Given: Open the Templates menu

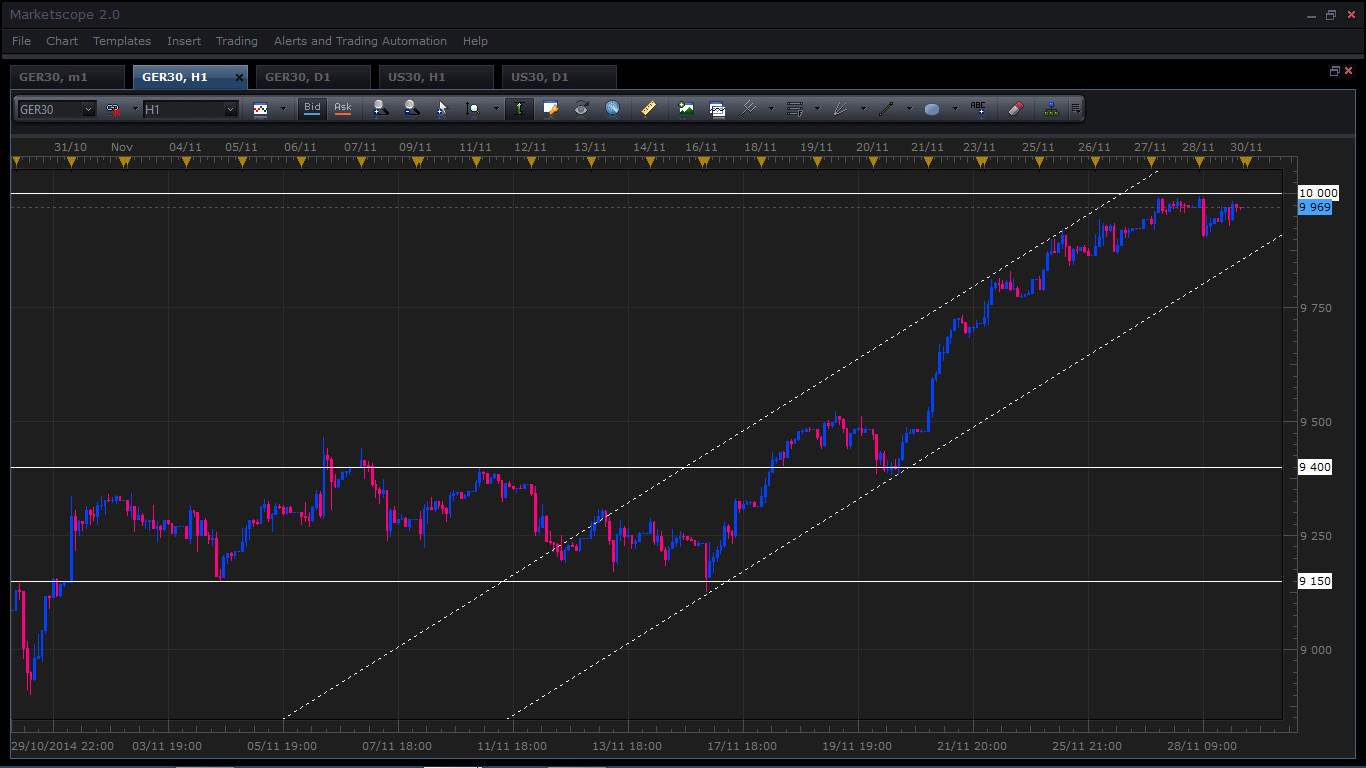Looking at the screenshot, I should tap(122, 41).
